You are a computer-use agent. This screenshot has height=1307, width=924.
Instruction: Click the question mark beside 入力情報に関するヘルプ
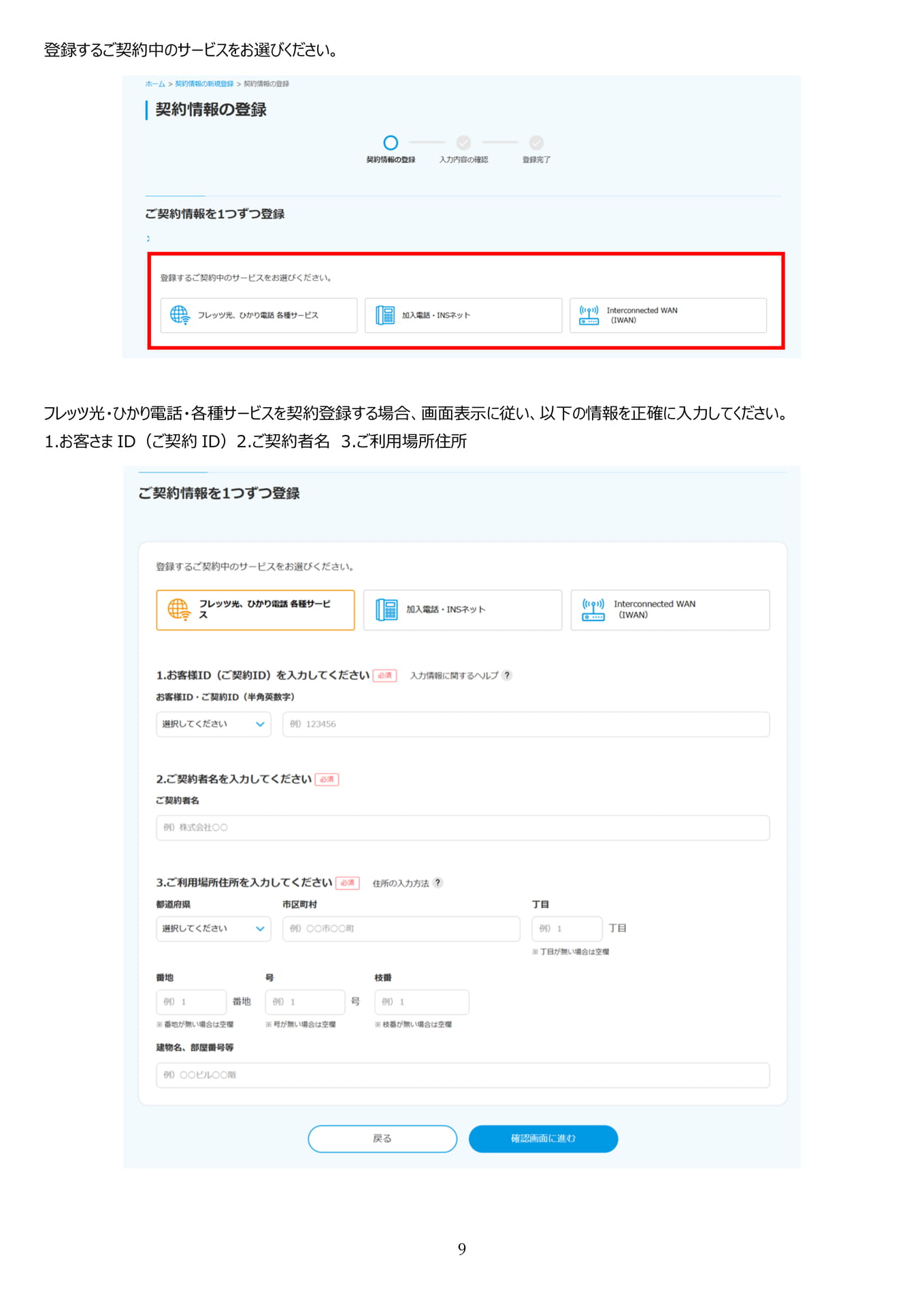tap(507, 675)
